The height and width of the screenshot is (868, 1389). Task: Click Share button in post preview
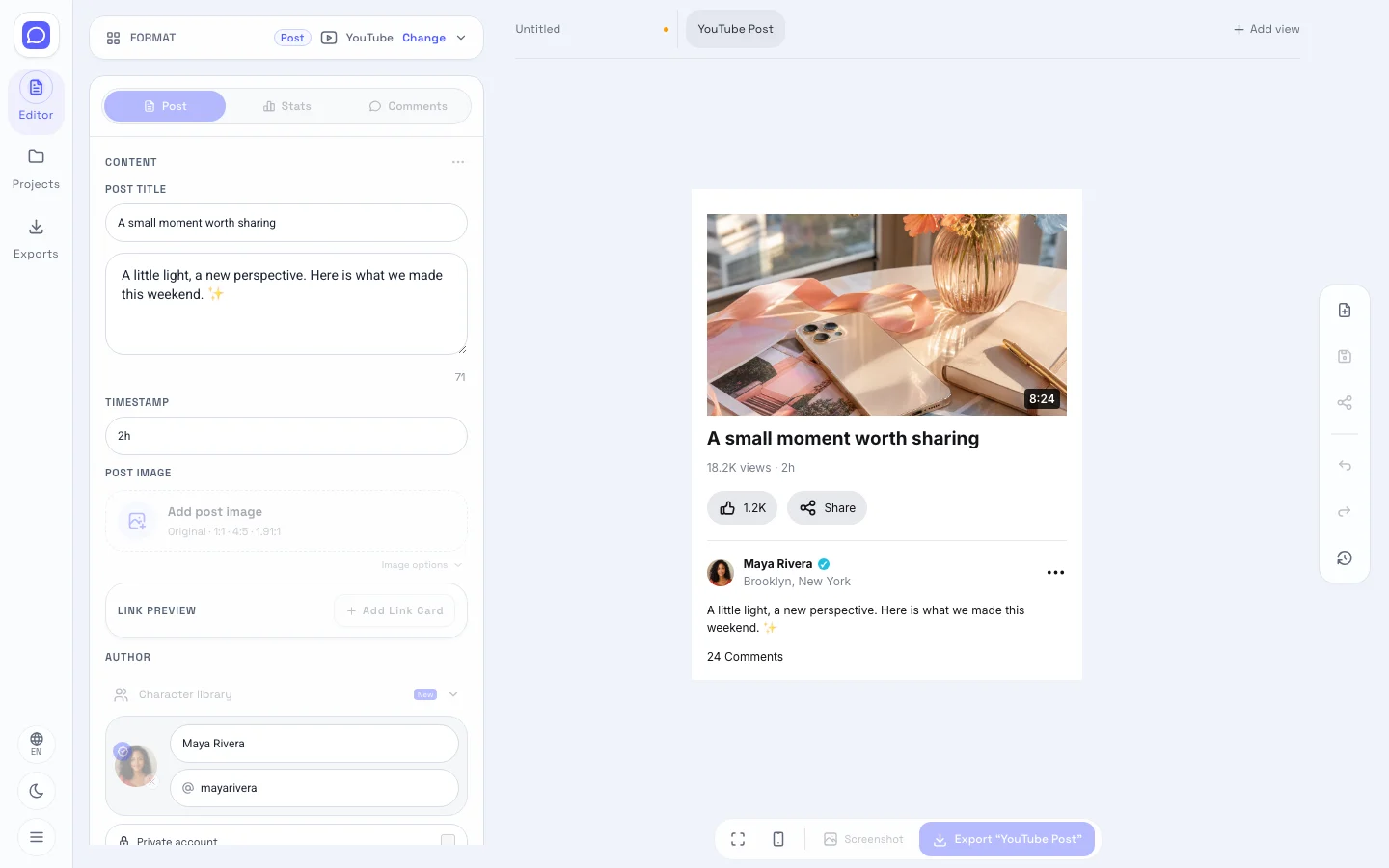pos(827,508)
